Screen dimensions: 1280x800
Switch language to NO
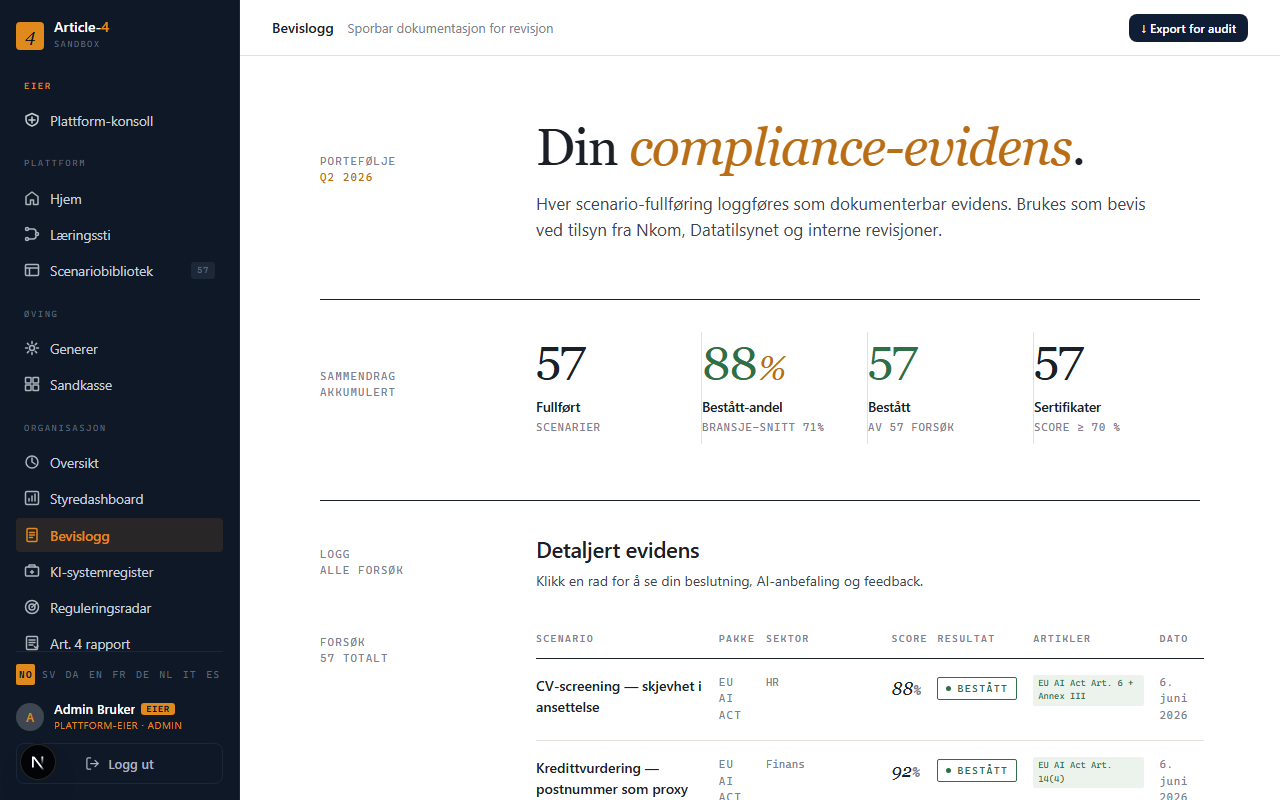pos(25,675)
